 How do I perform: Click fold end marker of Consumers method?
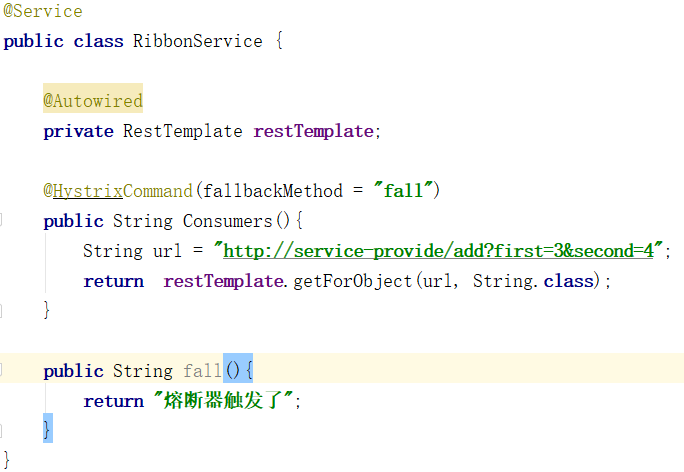click(x=1, y=311)
